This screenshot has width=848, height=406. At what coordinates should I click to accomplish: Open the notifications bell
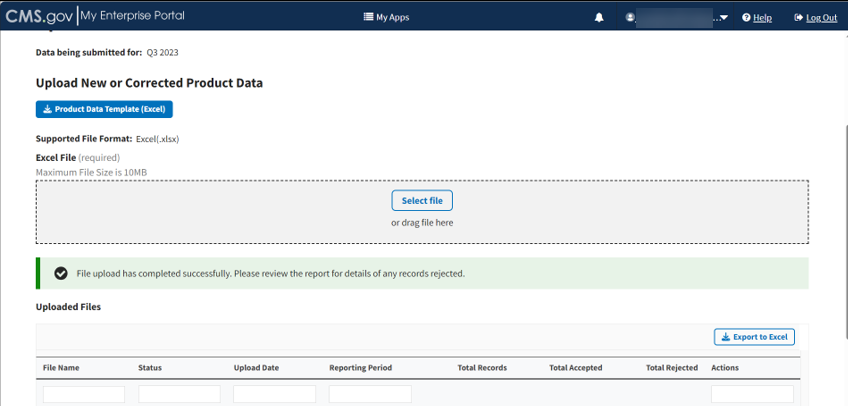(x=599, y=17)
